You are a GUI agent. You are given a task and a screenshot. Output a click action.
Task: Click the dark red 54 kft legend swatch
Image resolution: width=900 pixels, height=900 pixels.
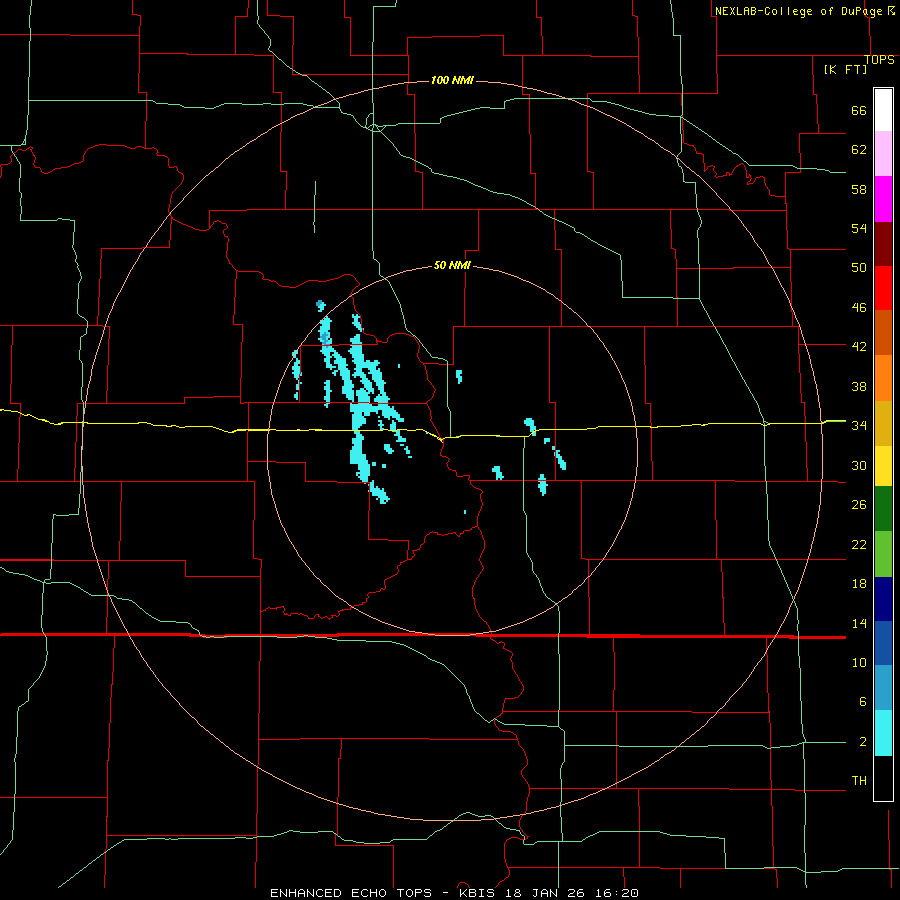(x=883, y=244)
